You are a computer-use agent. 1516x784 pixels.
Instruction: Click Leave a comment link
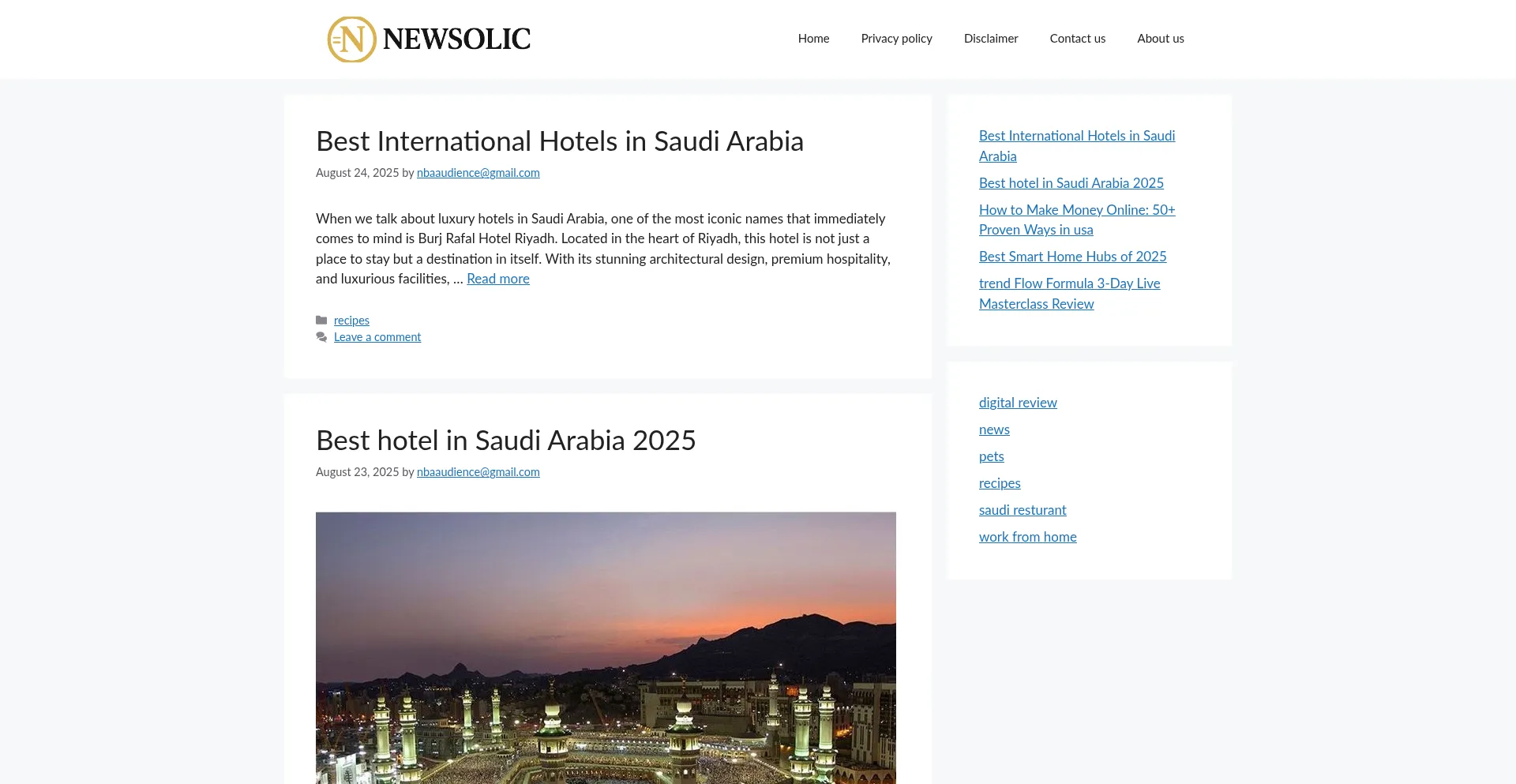377,337
